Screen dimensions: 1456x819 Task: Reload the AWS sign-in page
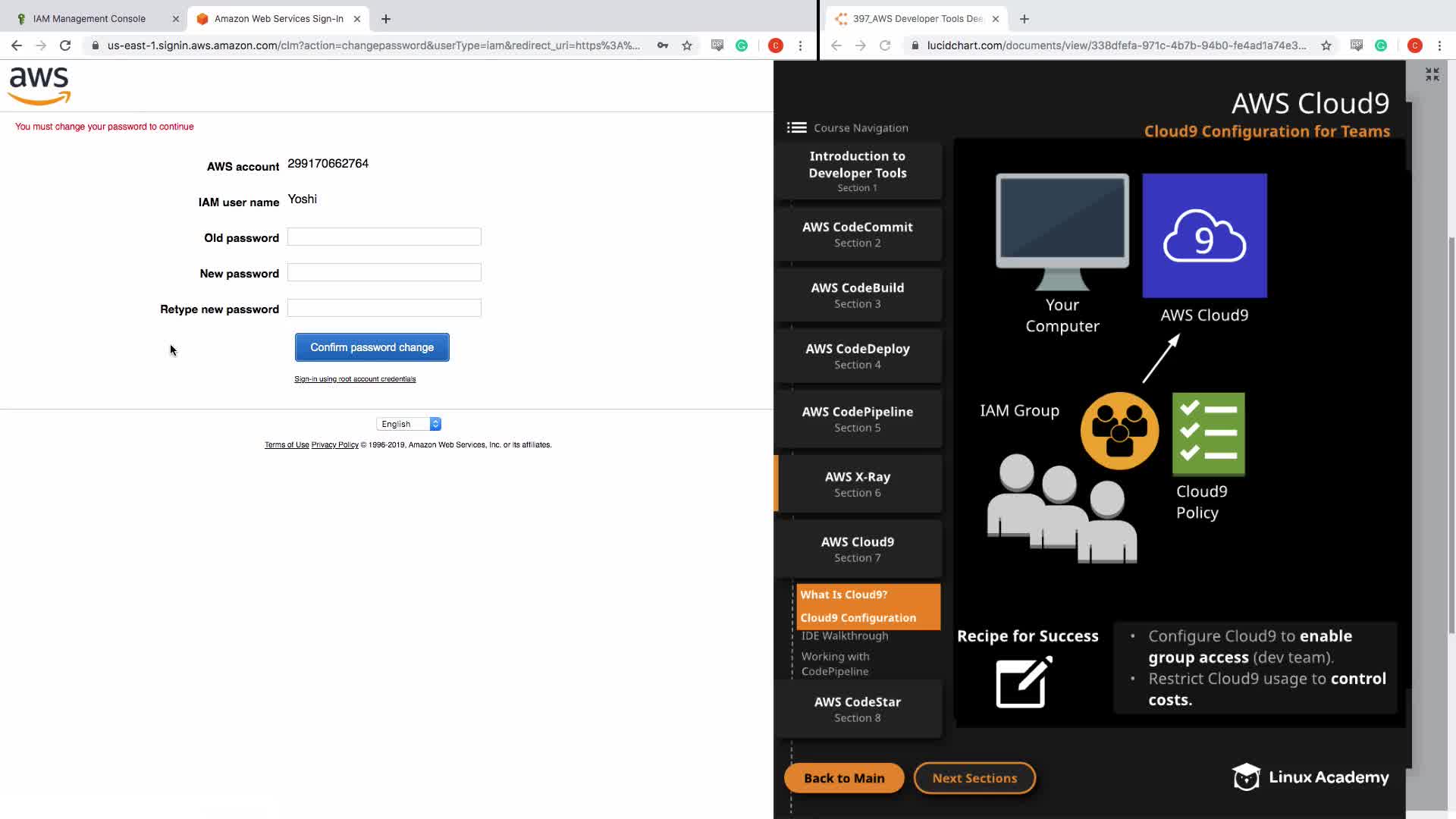point(65,45)
